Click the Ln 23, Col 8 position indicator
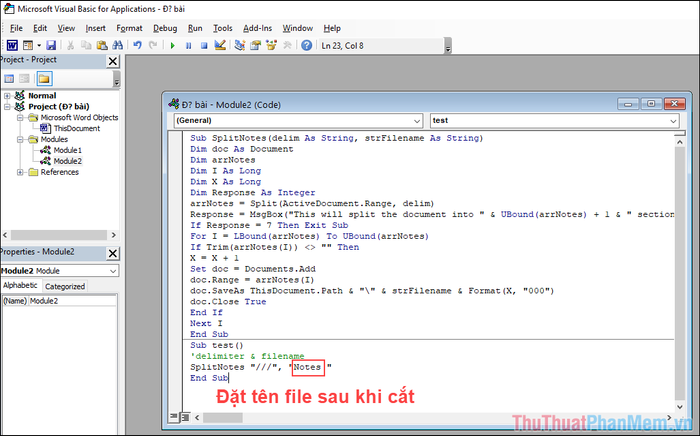700x436 pixels. pyautogui.click(x=342, y=46)
